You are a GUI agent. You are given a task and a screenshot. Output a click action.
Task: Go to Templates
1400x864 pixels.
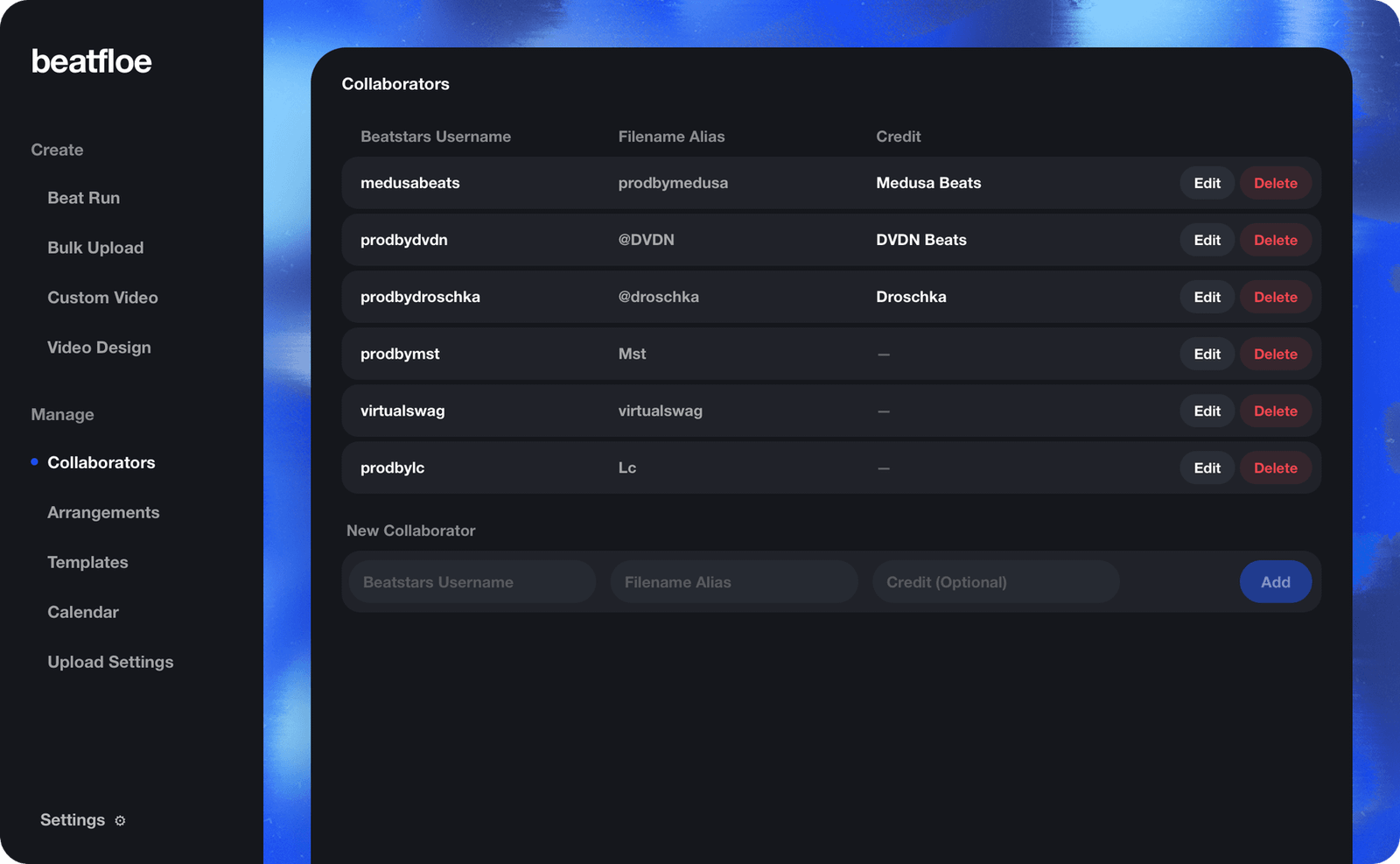tap(87, 562)
